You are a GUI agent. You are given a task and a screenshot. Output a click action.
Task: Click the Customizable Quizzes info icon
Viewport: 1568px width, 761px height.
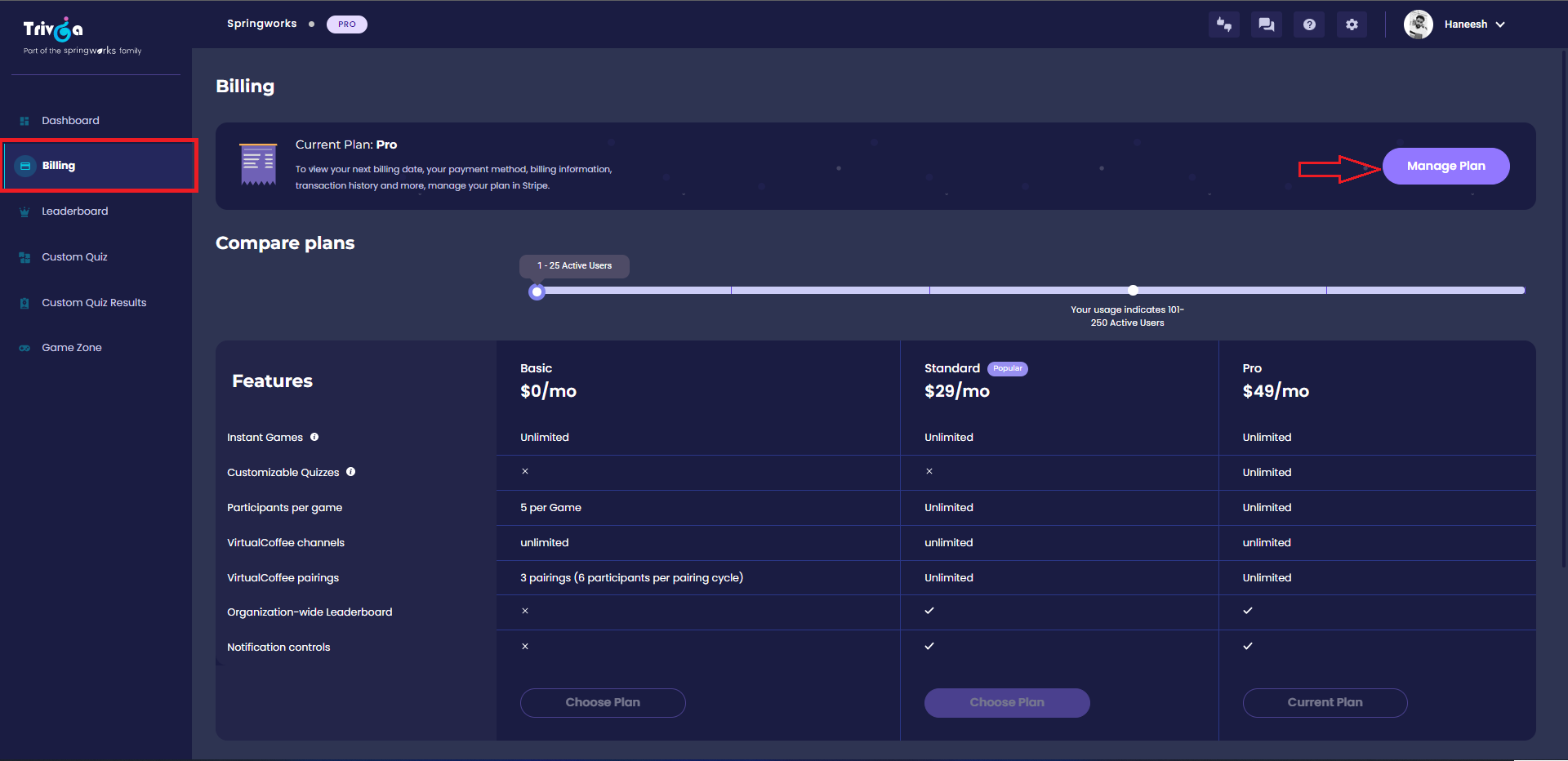point(351,472)
